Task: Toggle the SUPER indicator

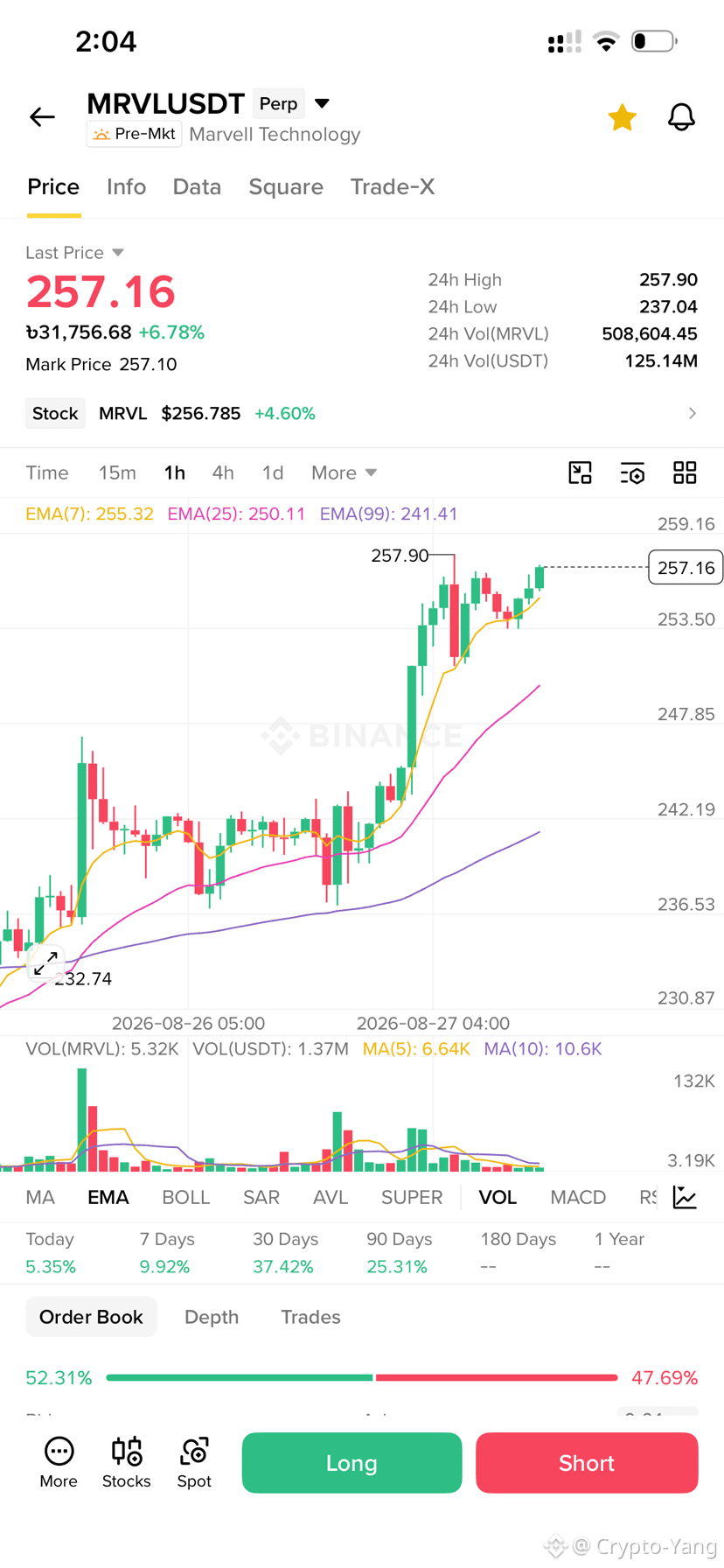Action: (412, 1197)
